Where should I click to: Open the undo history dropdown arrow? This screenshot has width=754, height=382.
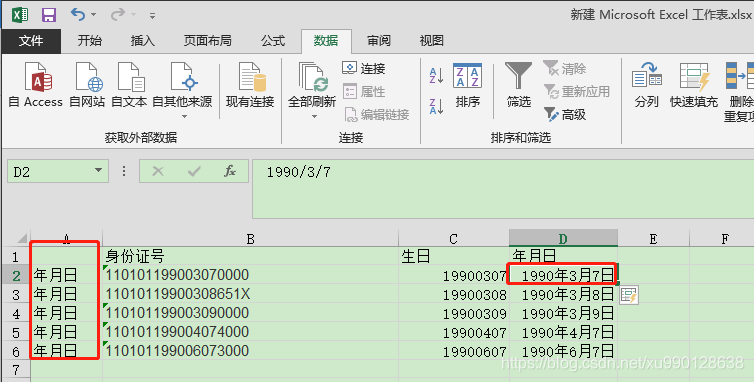(93, 15)
